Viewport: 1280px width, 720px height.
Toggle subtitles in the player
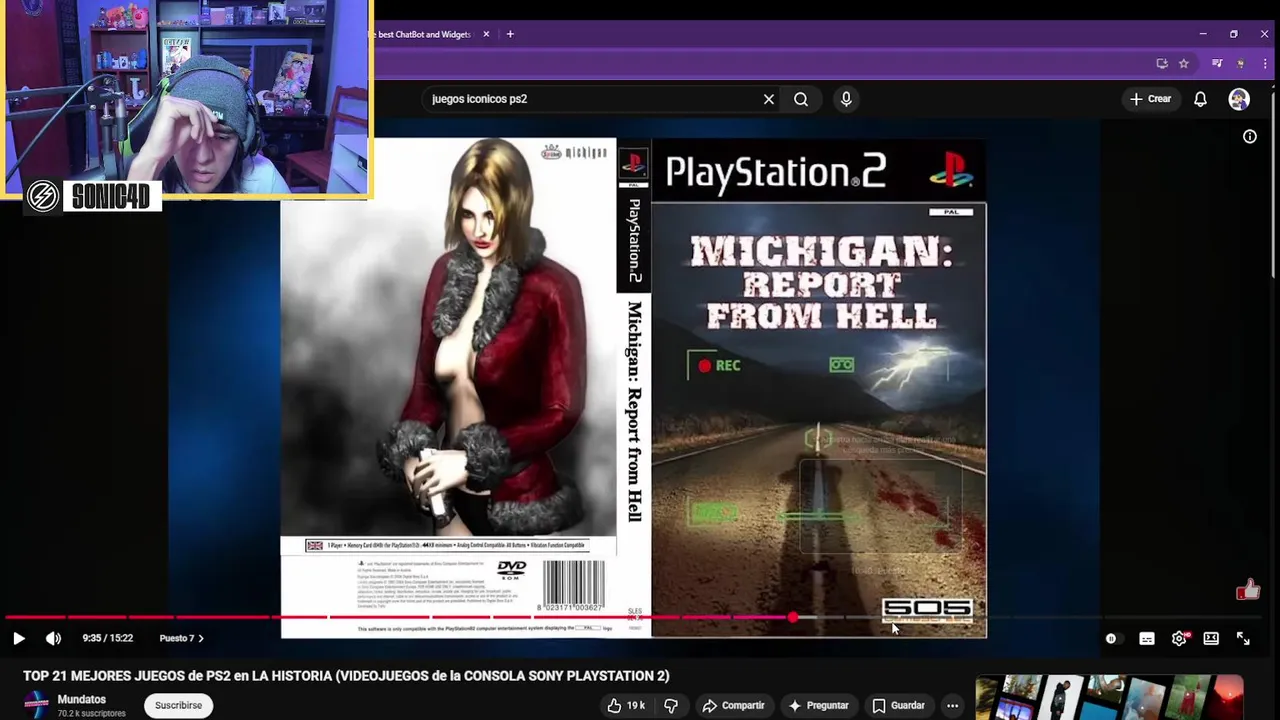(1147, 638)
